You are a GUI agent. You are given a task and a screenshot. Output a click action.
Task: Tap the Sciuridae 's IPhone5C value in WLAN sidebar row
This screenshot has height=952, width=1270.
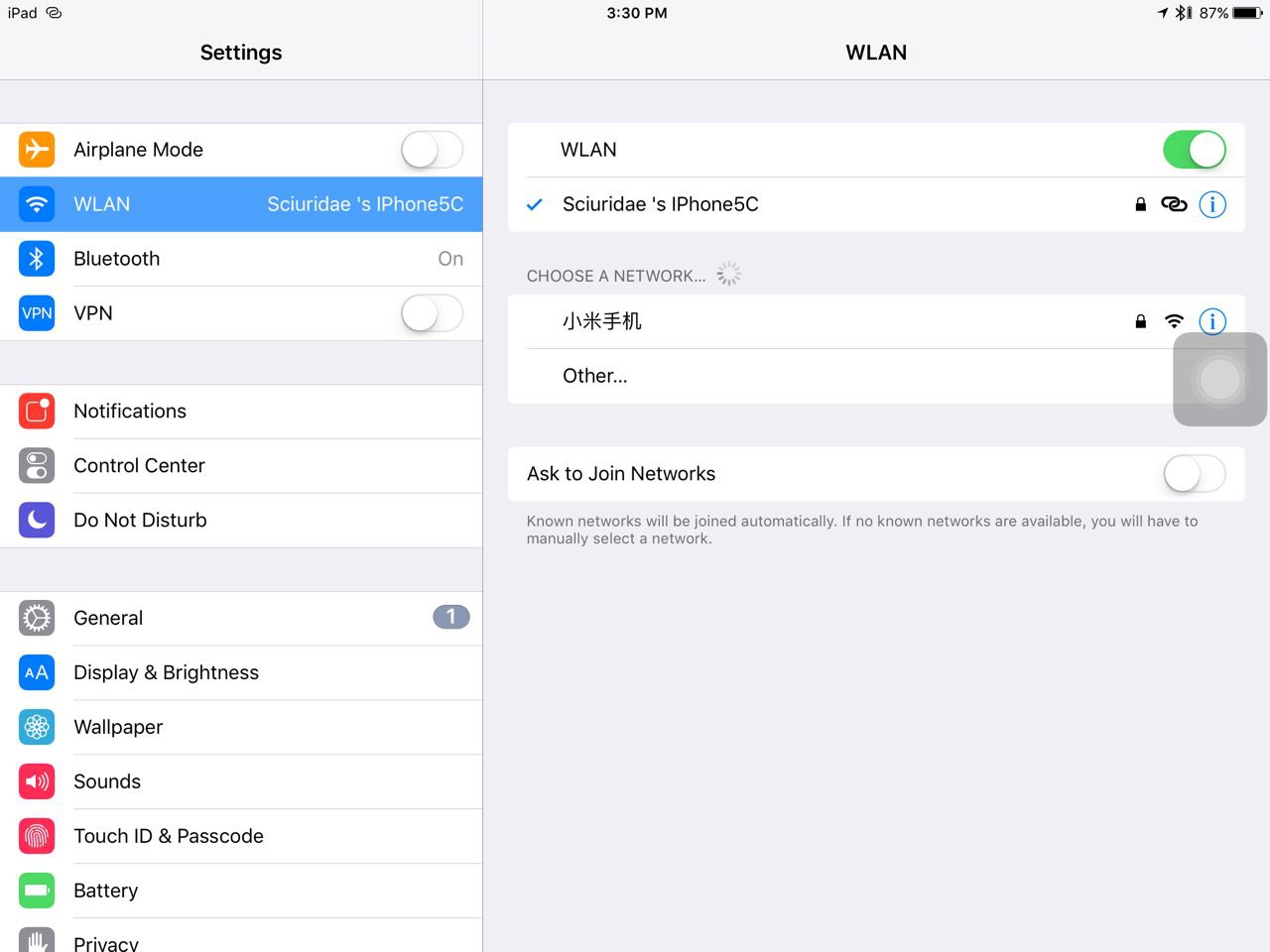coord(365,204)
